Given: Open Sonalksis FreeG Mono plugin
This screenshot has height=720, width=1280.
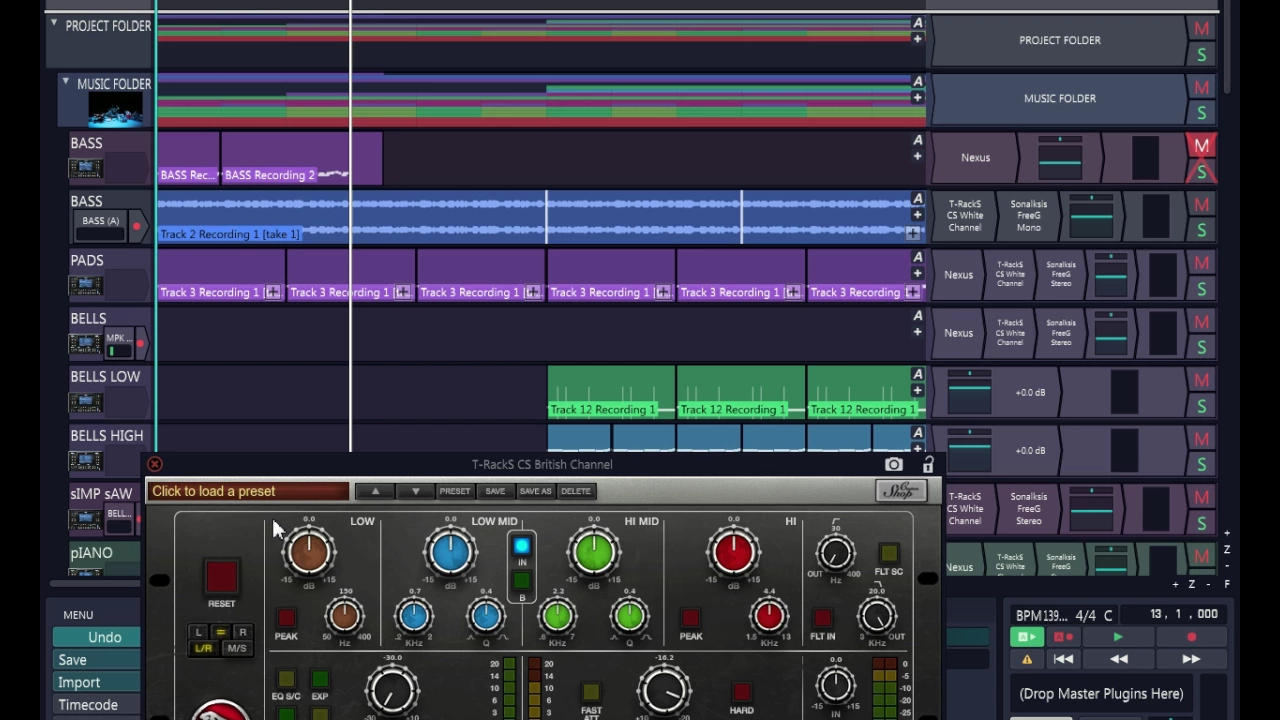Looking at the screenshot, I should (x=1028, y=215).
